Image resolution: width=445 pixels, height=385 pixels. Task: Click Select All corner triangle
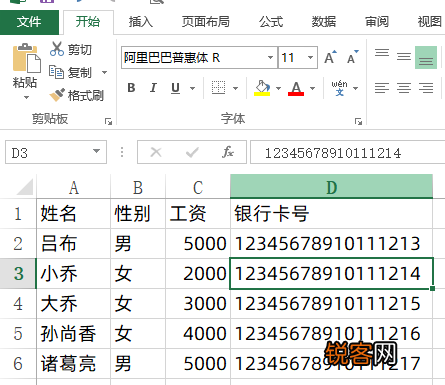[25, 187]
